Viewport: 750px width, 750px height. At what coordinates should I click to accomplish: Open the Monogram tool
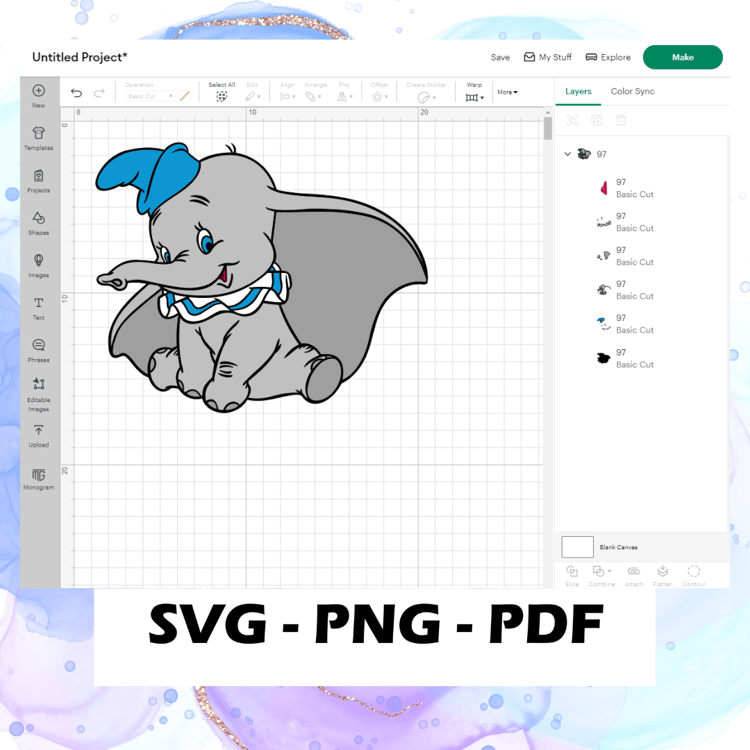coord(39,479)
